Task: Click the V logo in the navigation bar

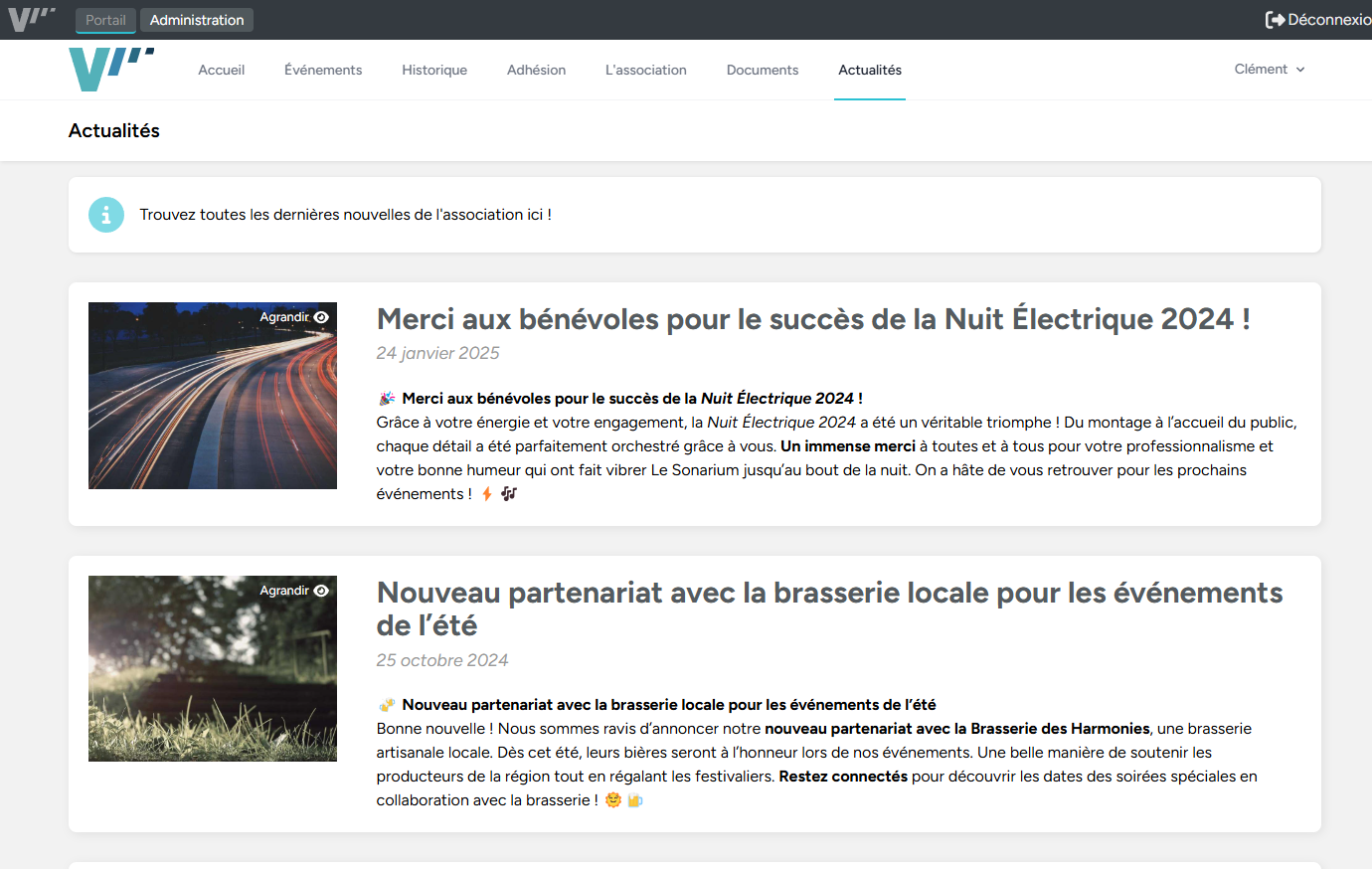Action: pos(109,69)
